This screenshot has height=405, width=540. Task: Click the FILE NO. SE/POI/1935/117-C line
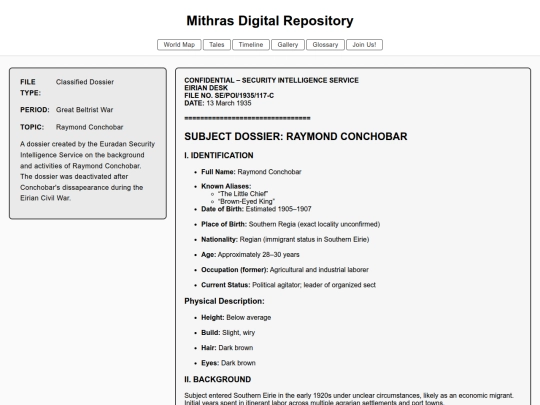(x=229, y=95)
